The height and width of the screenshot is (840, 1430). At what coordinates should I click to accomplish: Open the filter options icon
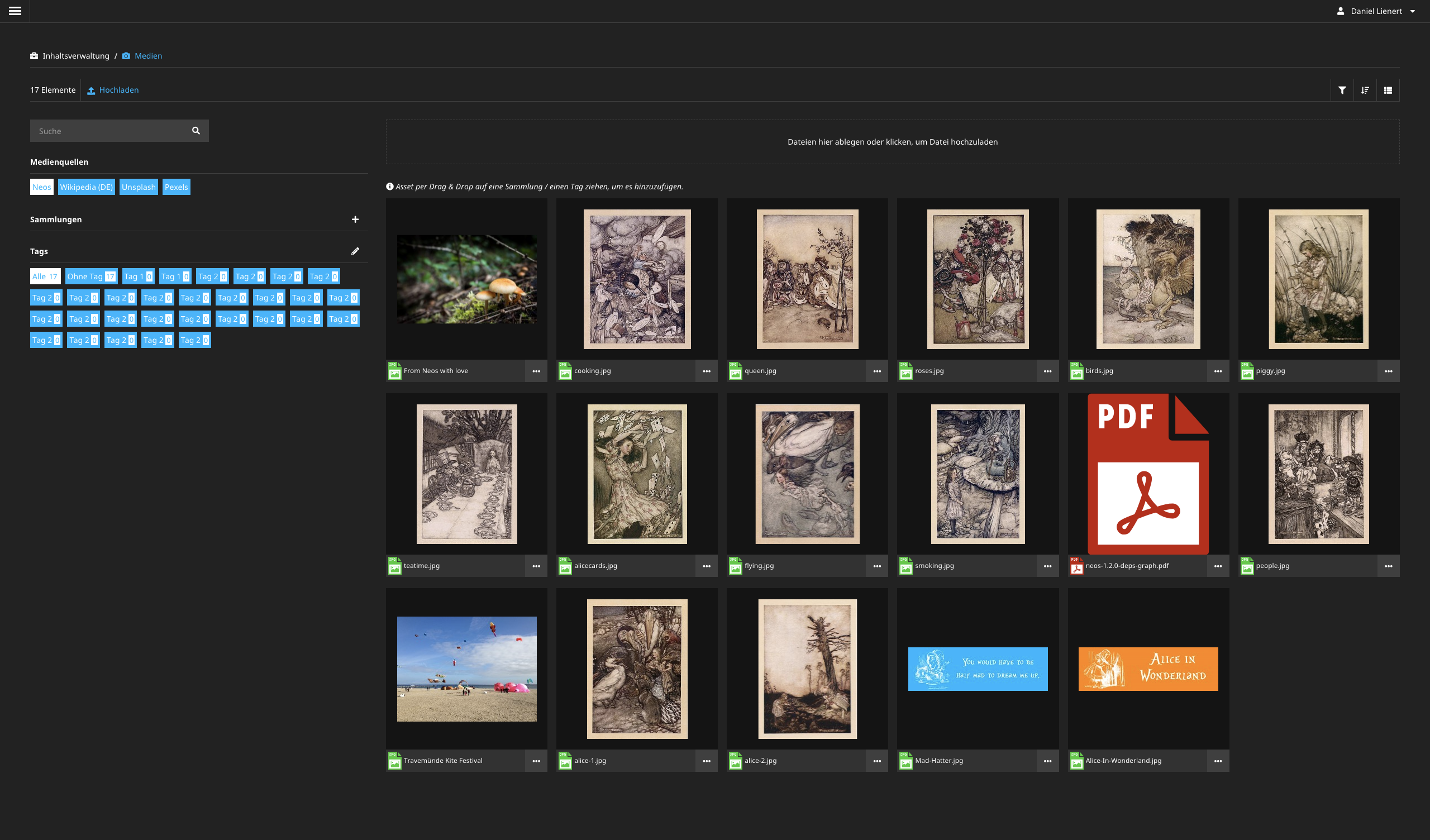click(x=1342, y=90)
